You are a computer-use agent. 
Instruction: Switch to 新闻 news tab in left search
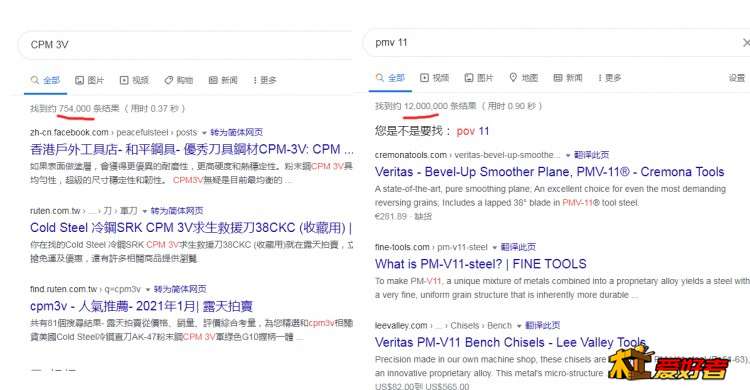click(223, 80)
